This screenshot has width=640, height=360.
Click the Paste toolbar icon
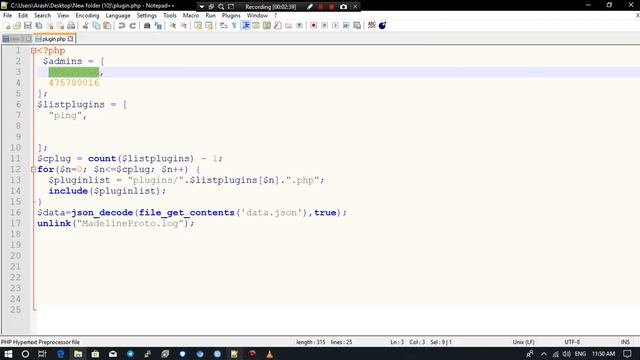pyautogui.click(x=107, y=26)
